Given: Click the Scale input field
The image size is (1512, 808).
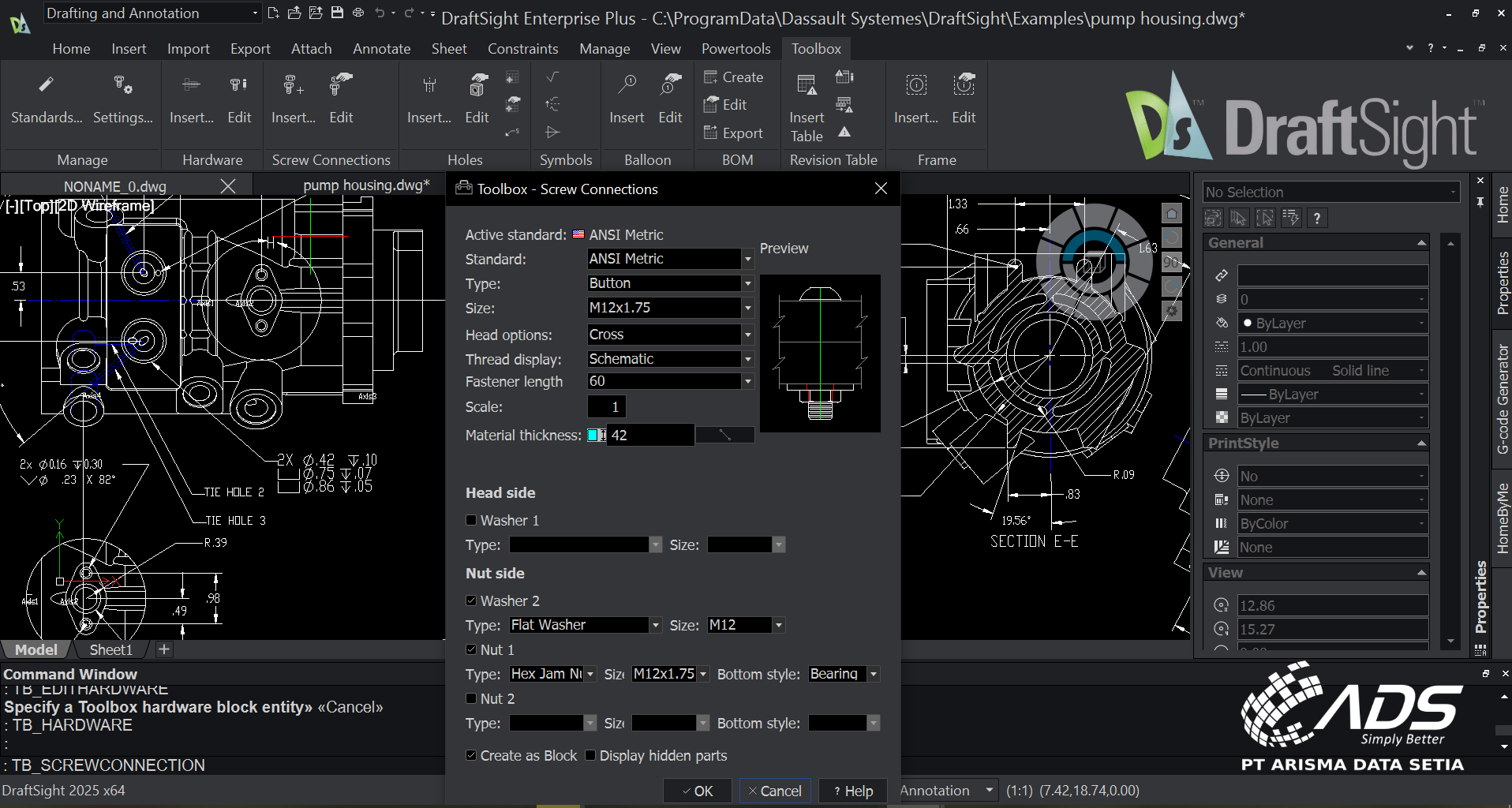Looking at the screenshot, I should [607, 406].
